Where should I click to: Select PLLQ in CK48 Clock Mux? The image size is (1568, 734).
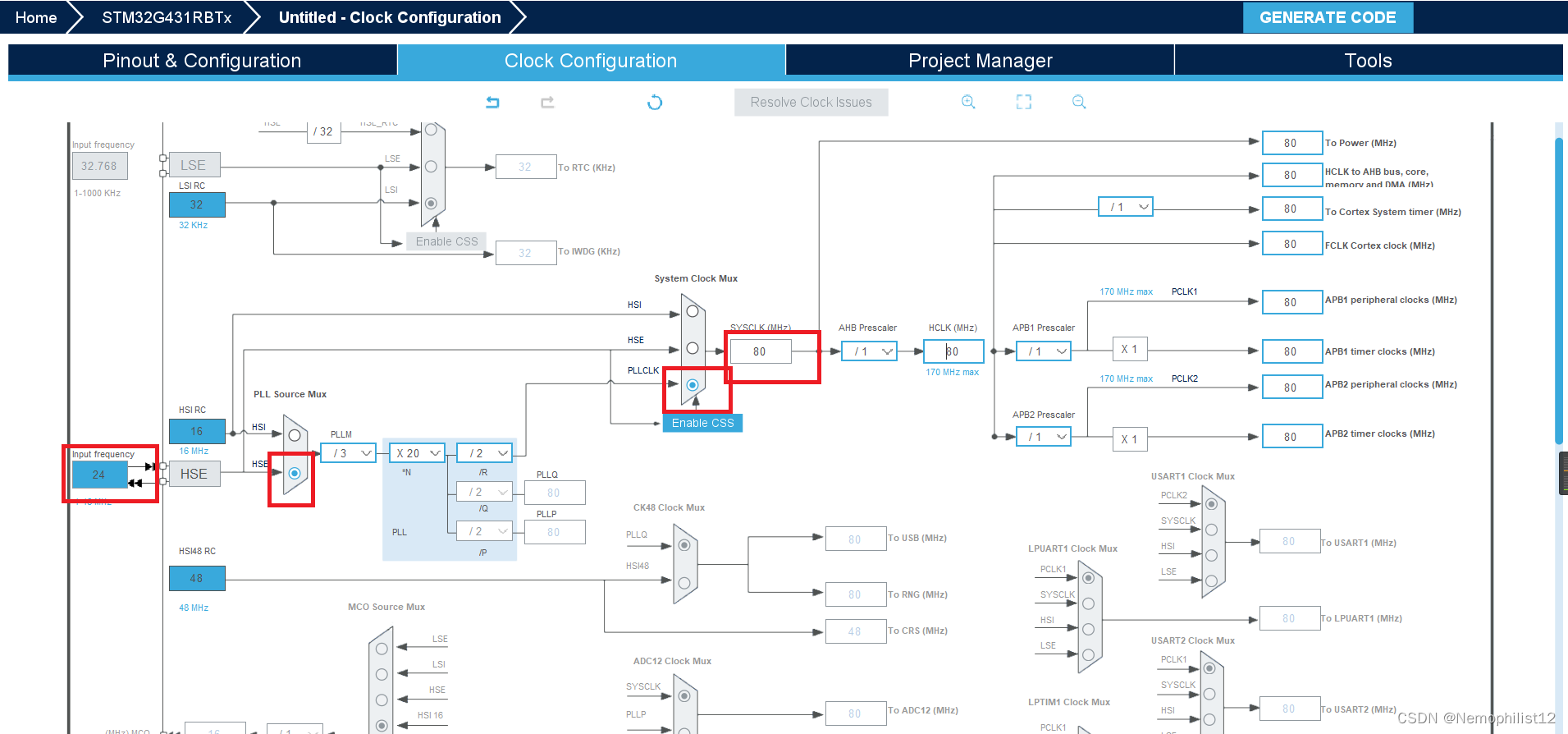tap(684, 545)
